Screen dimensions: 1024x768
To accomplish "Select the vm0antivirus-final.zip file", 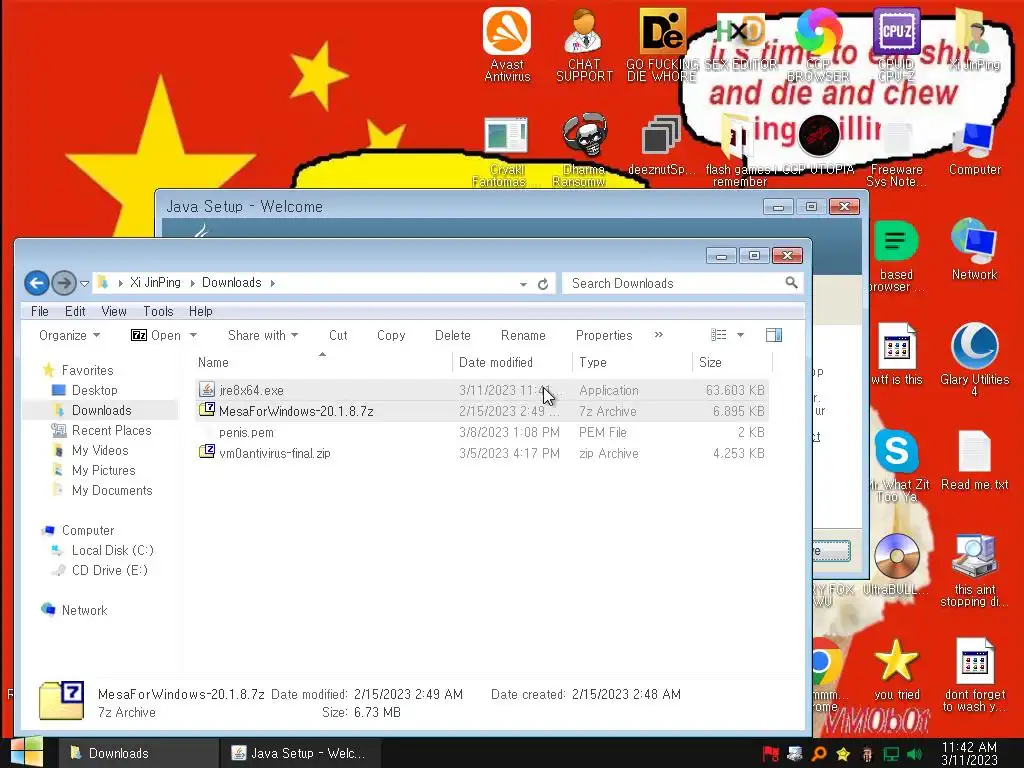I will point(482,453).
